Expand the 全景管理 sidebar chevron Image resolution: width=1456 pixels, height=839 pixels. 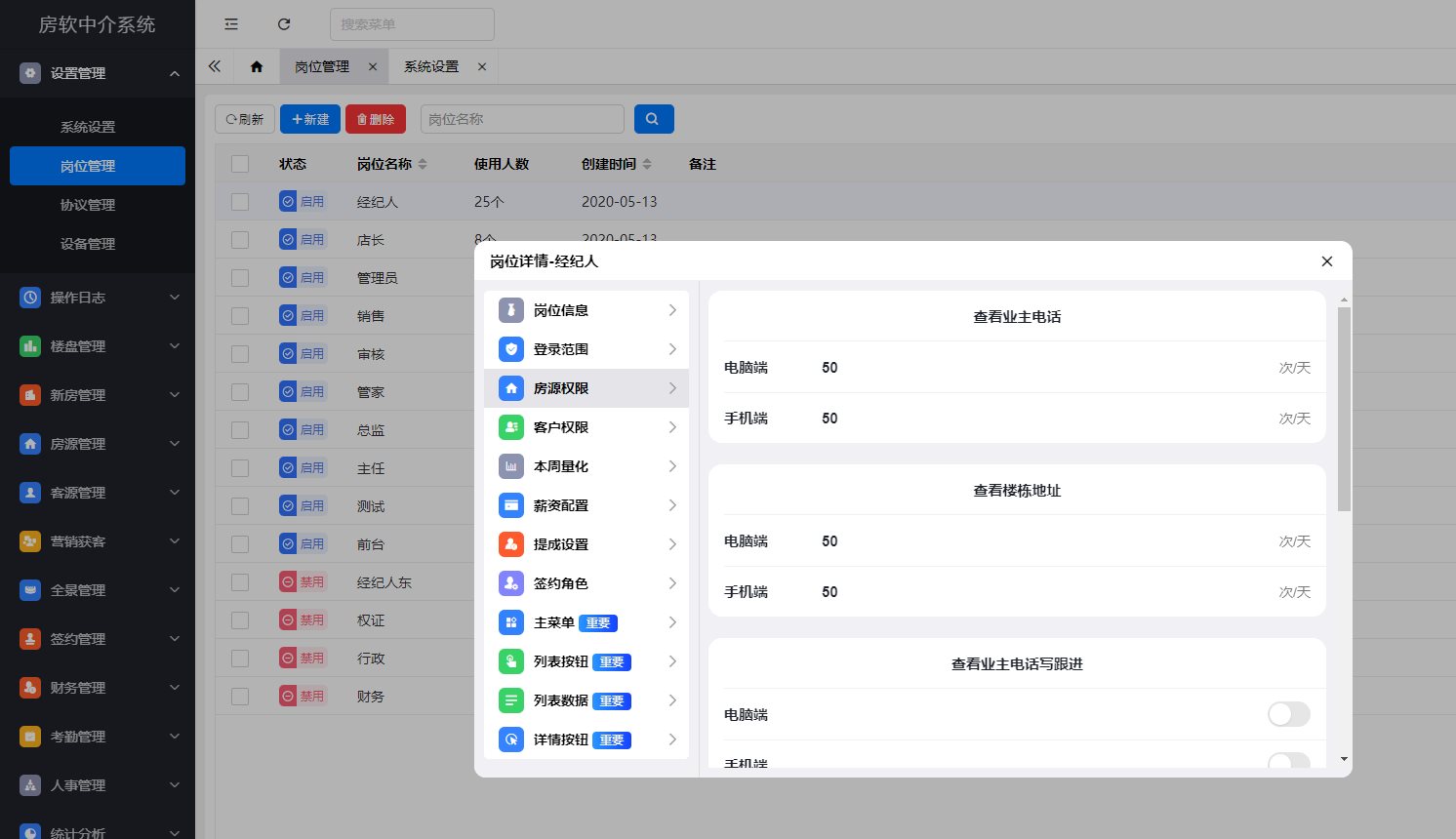coord(175,590)
